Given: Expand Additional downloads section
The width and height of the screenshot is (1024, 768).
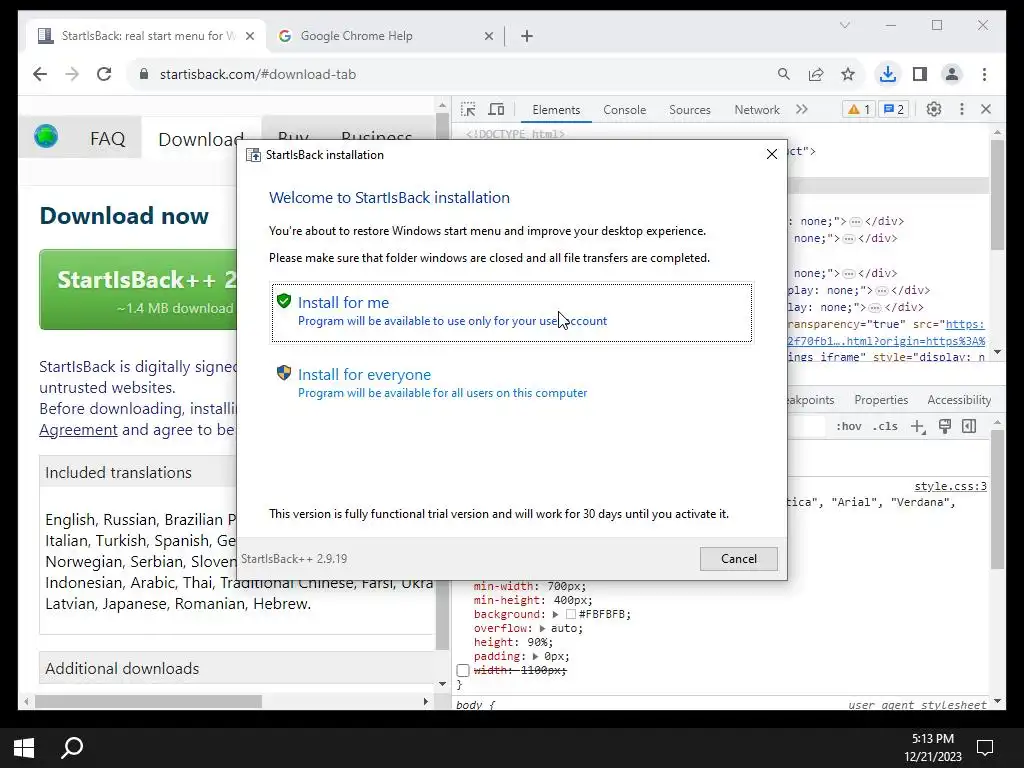Looking at the screenshot, I should (235, 668).
